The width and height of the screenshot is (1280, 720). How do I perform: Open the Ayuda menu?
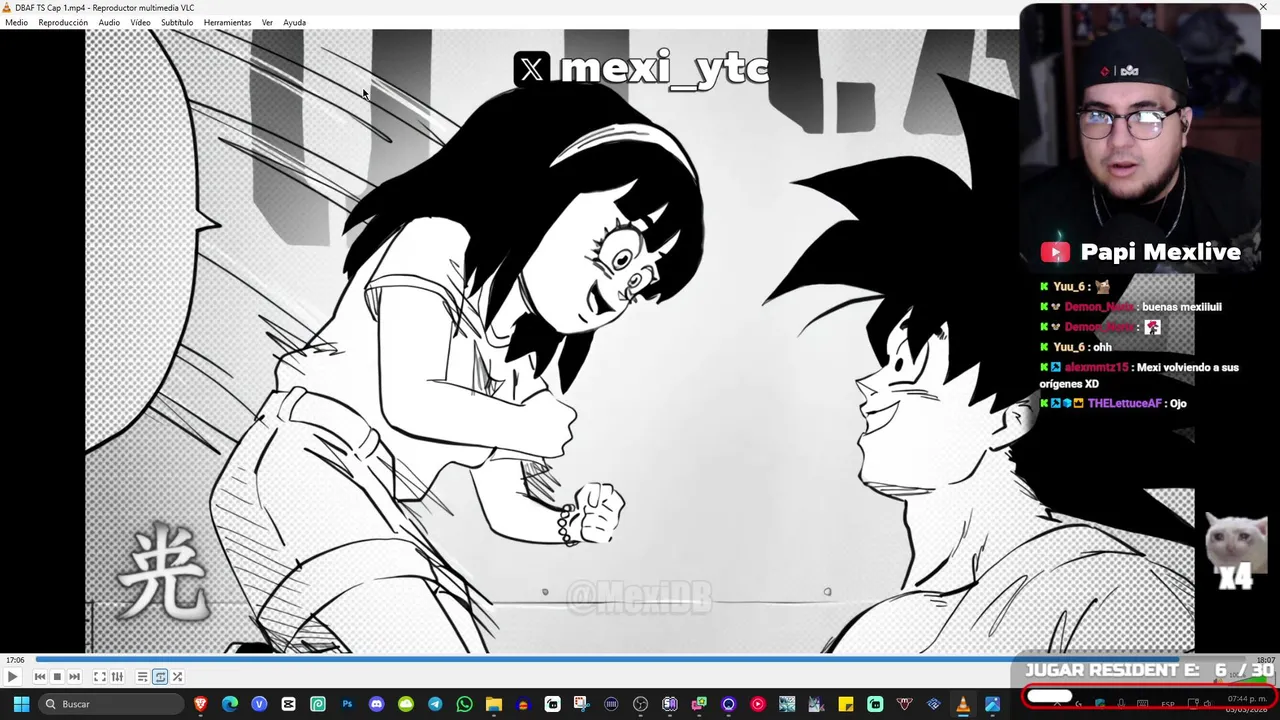pos(294,22)
